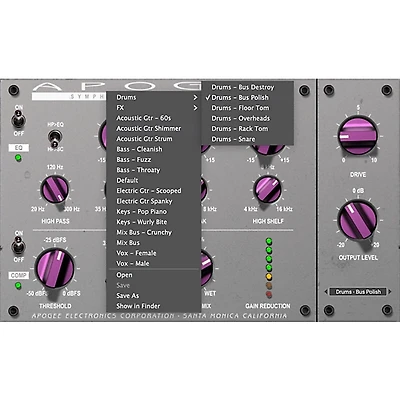Click Open in the preset menu
This screenshot has width=400, height=400.
click(154, 275)
